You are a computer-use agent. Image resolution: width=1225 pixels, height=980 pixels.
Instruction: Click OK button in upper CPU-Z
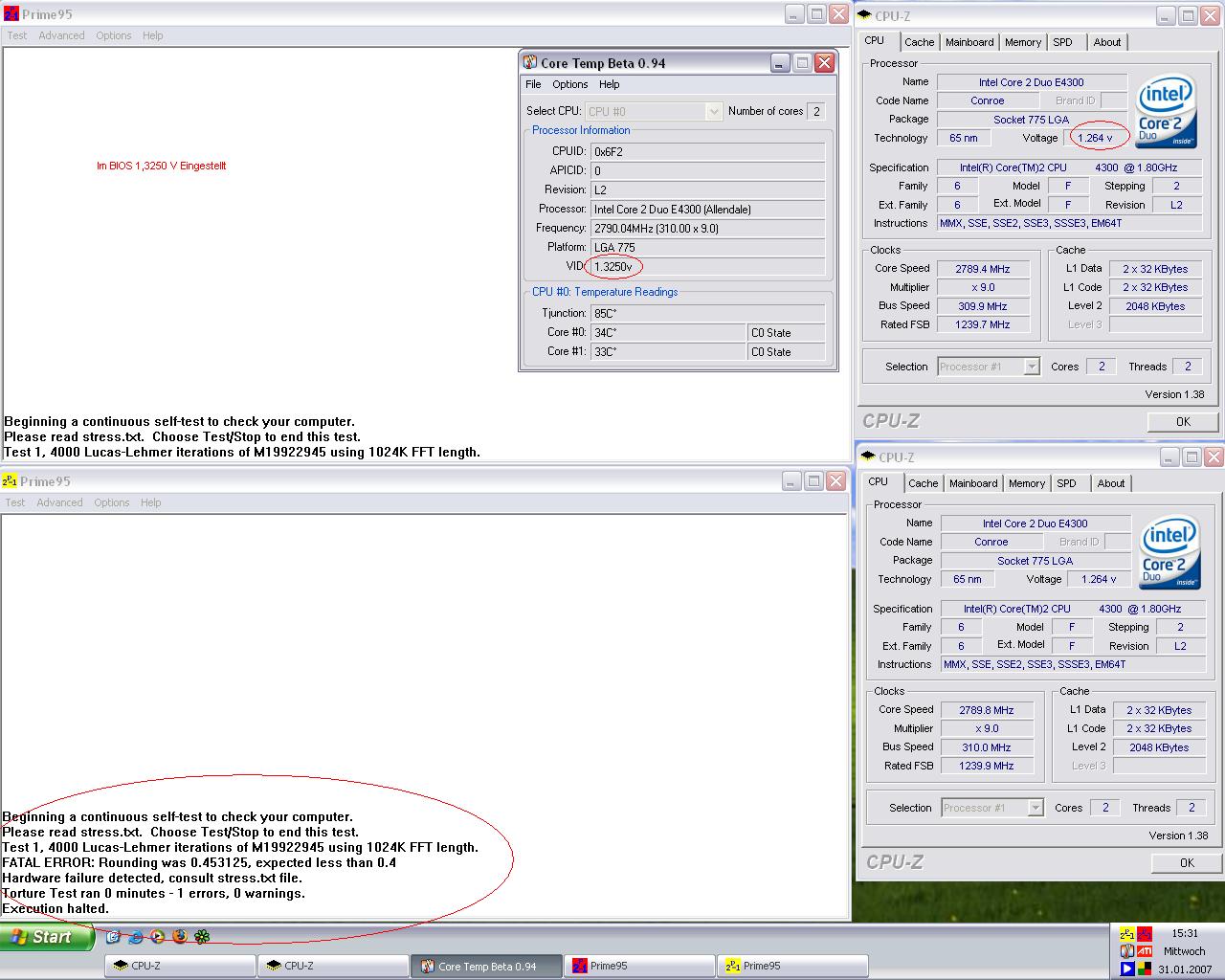tap(1183, 421)
